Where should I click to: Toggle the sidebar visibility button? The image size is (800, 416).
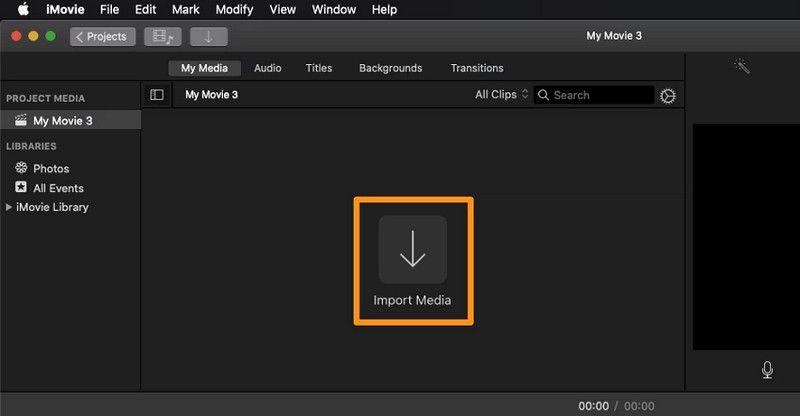click(x=157, y=94)
